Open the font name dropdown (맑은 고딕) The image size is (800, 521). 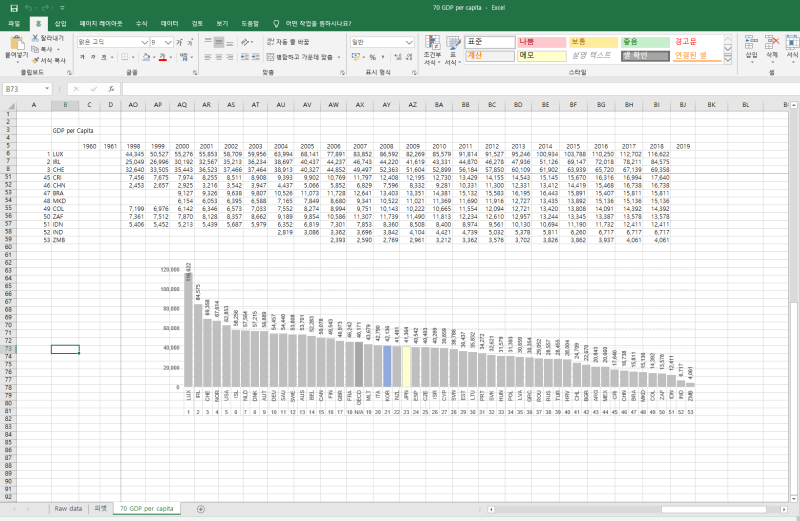(x=145, y=42)
